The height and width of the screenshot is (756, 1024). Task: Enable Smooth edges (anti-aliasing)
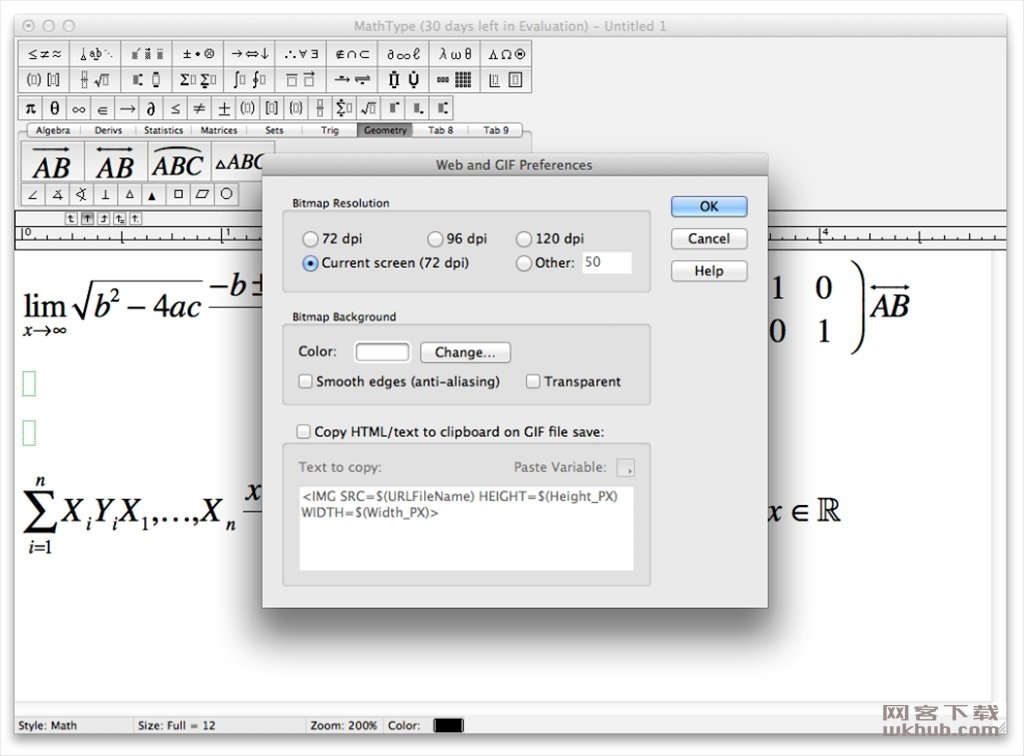[305, 381]
